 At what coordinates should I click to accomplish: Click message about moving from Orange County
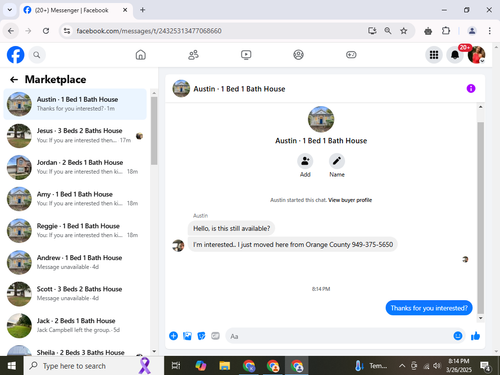tap(293, 244)
